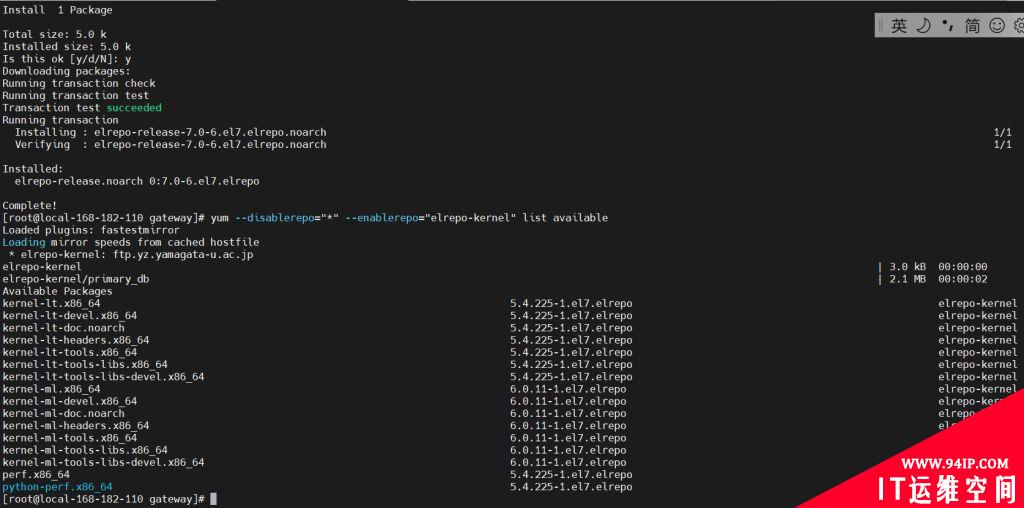Select the kernel-lt-devel.x86_64 package name
This screenshot has height=508, width=1024.
[70, 315]
